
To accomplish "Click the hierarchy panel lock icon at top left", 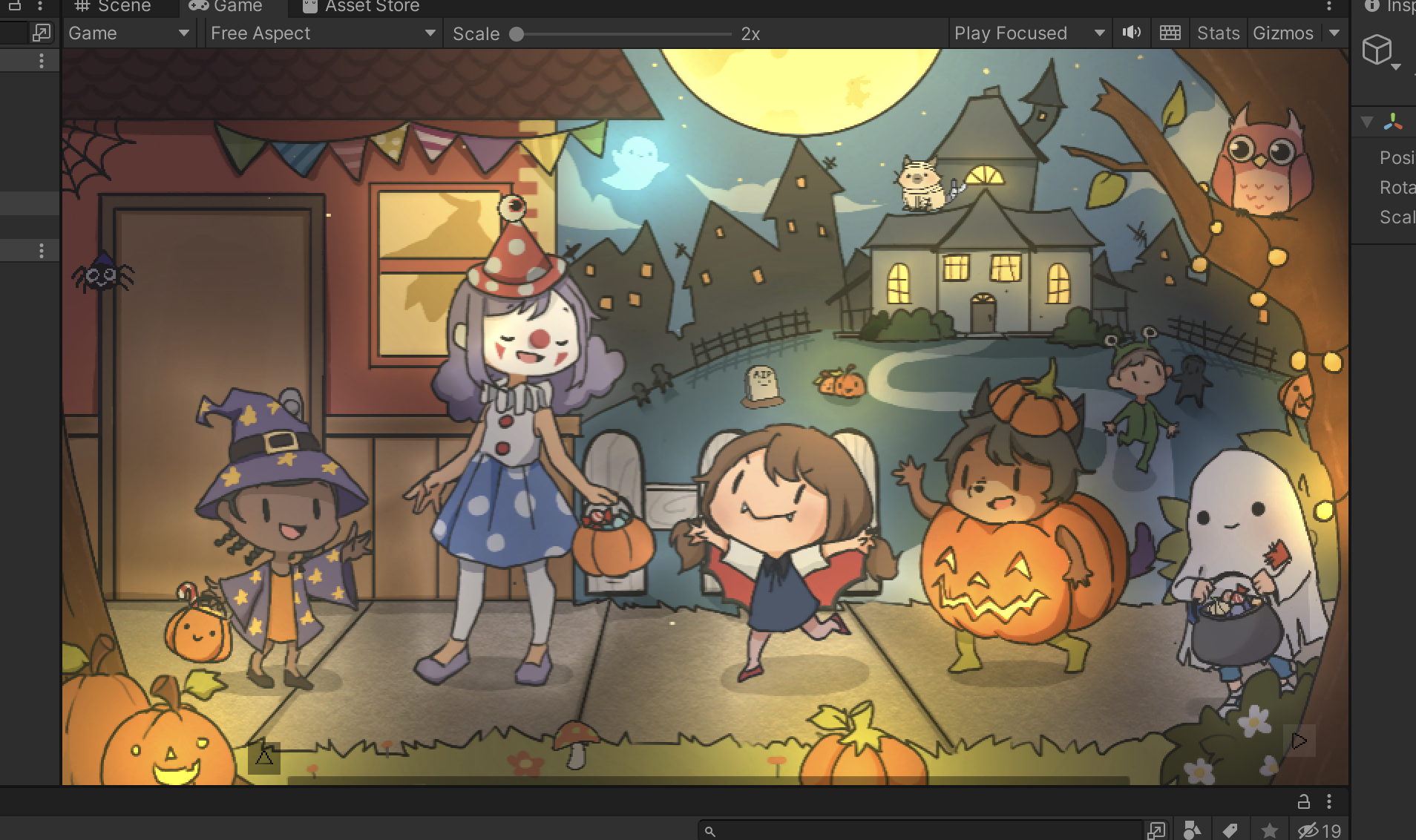I will (x=14, y=5).
